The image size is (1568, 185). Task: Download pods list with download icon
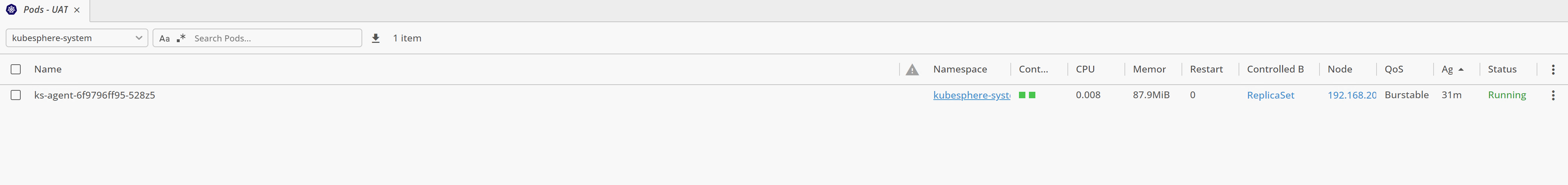click(x=375, y=39)
